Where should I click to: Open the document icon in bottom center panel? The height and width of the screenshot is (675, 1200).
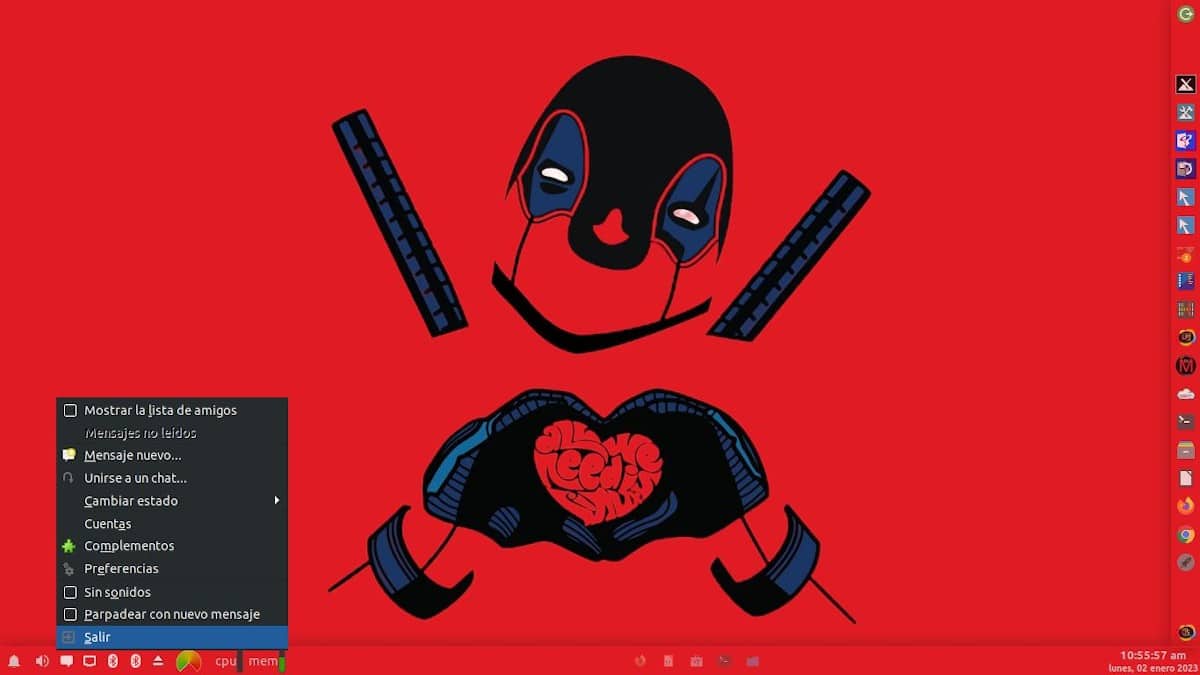click(x=668, y=661)
